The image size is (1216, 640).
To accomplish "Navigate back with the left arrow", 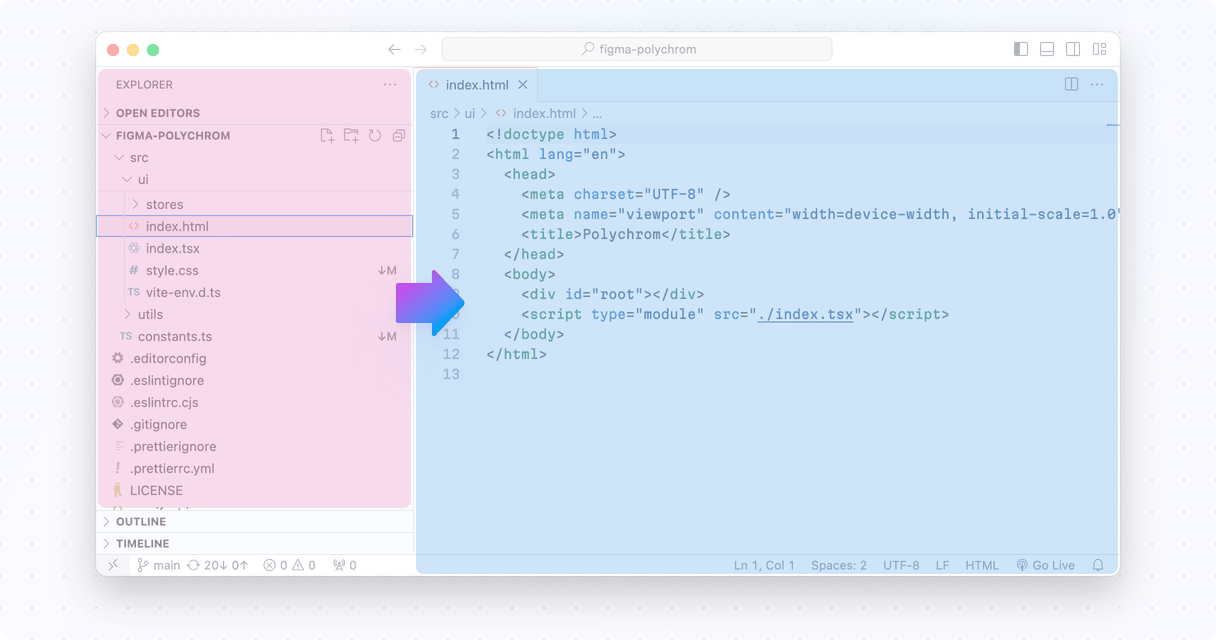I will [x=394, y=50].
